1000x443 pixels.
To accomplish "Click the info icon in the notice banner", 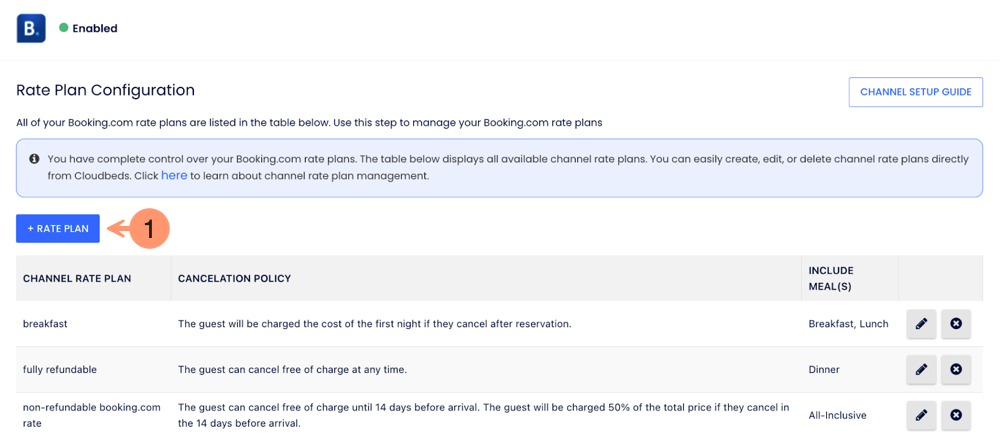I will coord(34,158).
